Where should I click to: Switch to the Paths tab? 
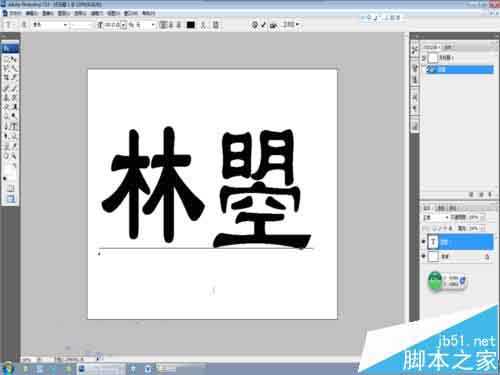(452, 208)
